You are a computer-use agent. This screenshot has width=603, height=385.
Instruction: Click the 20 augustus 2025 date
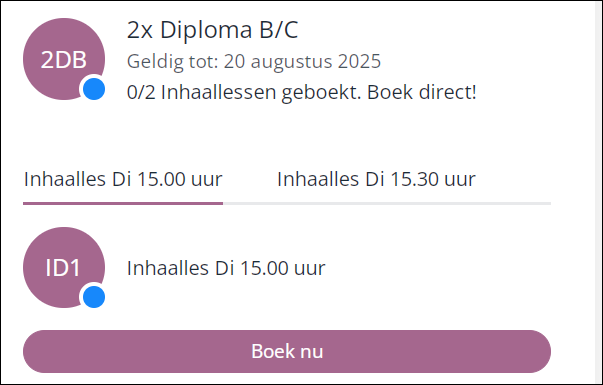pyautogui.click(x=302, y=61)
